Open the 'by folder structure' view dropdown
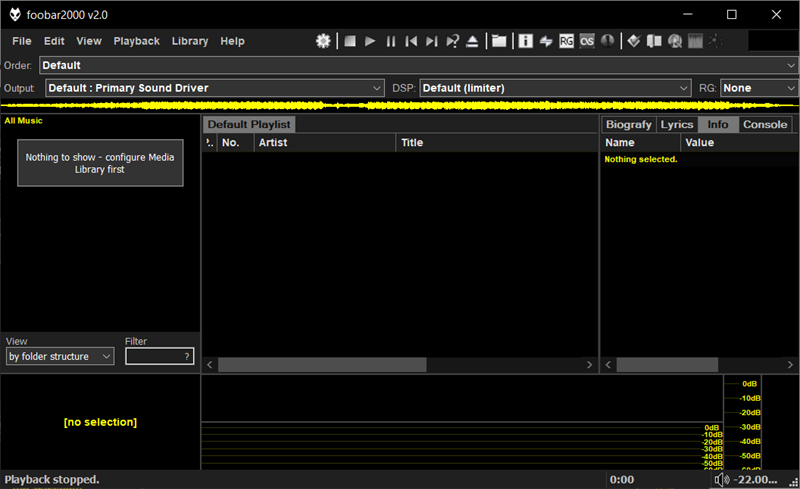The width and height of the screenshot is (800, 489). click(60, 356)
